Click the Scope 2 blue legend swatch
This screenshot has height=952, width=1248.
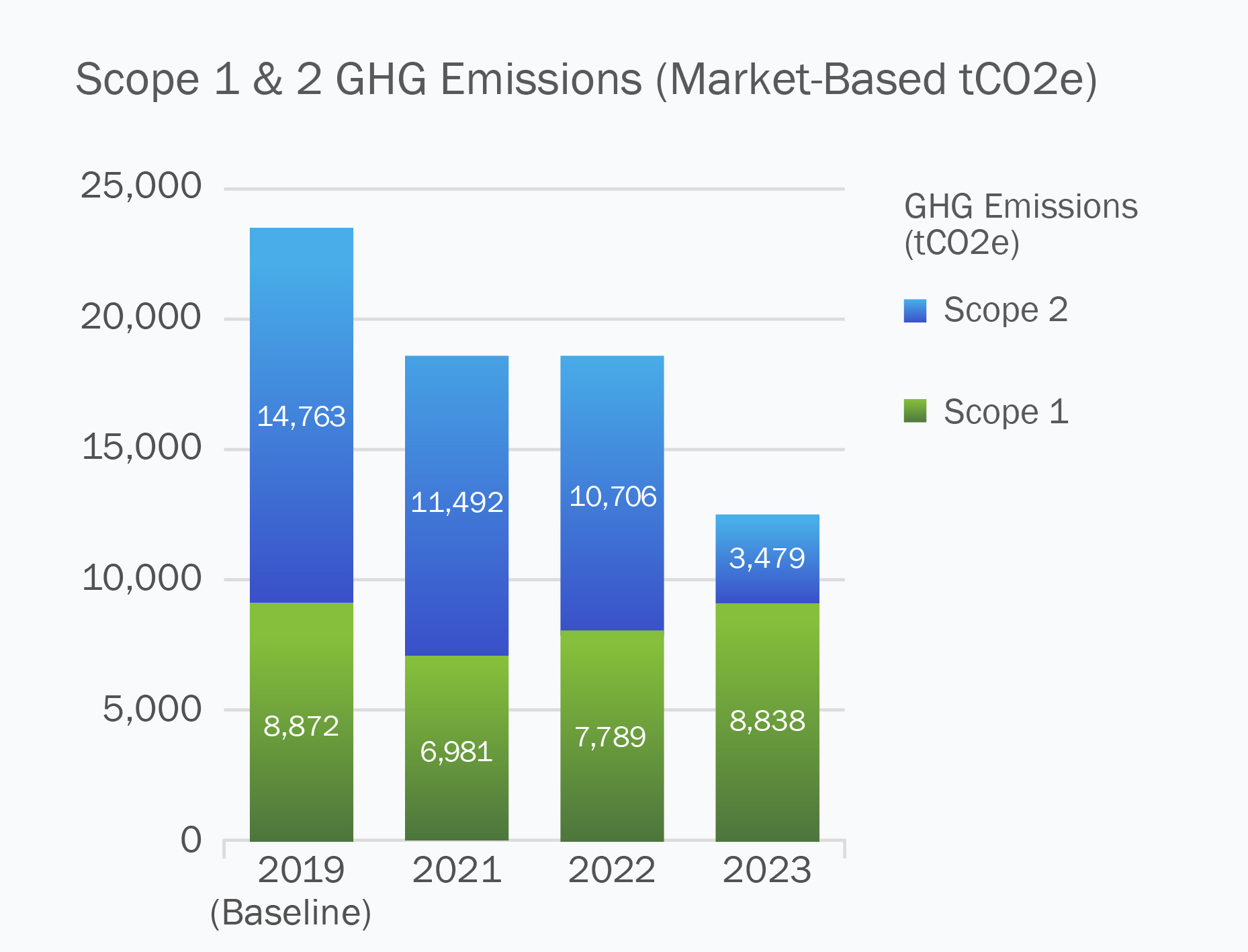915,311
